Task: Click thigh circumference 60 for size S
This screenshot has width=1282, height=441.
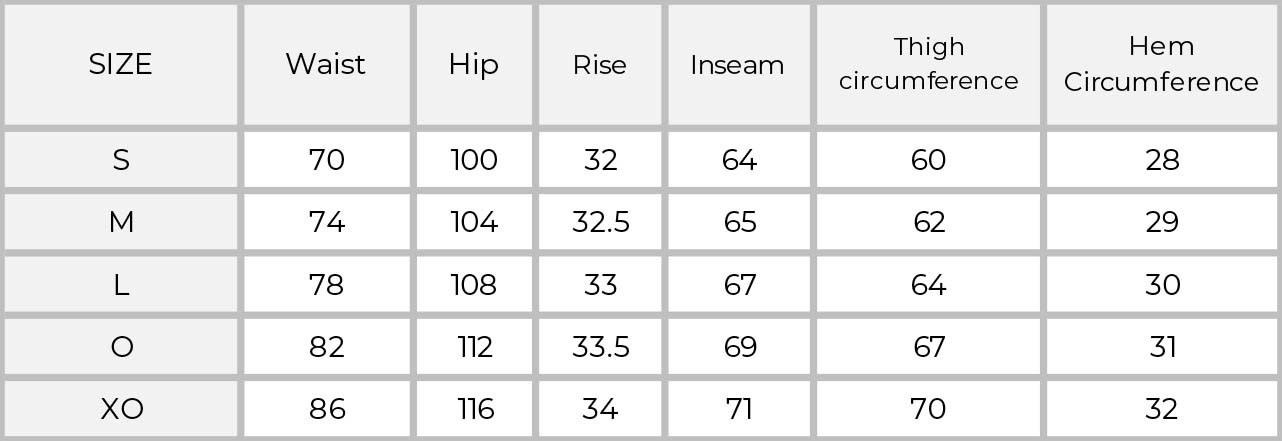Action: tap(929, 160)
